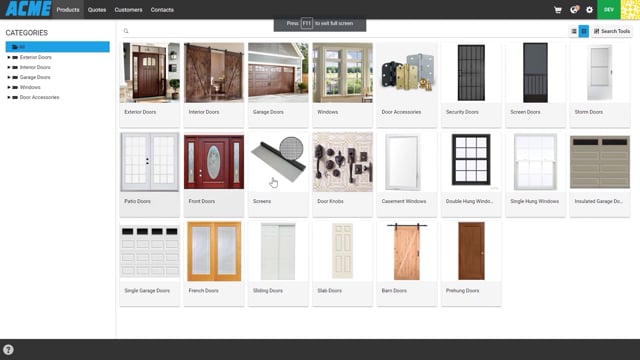Viewport: 640px width, 360px height.
Task: Open the Door Accessories hinges card
Action: click(407, 85)
